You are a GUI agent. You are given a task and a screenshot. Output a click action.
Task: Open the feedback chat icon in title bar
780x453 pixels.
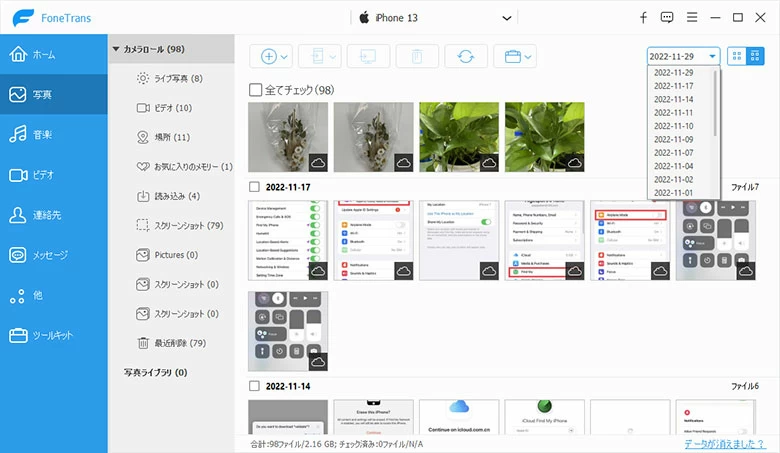[667, 18]
